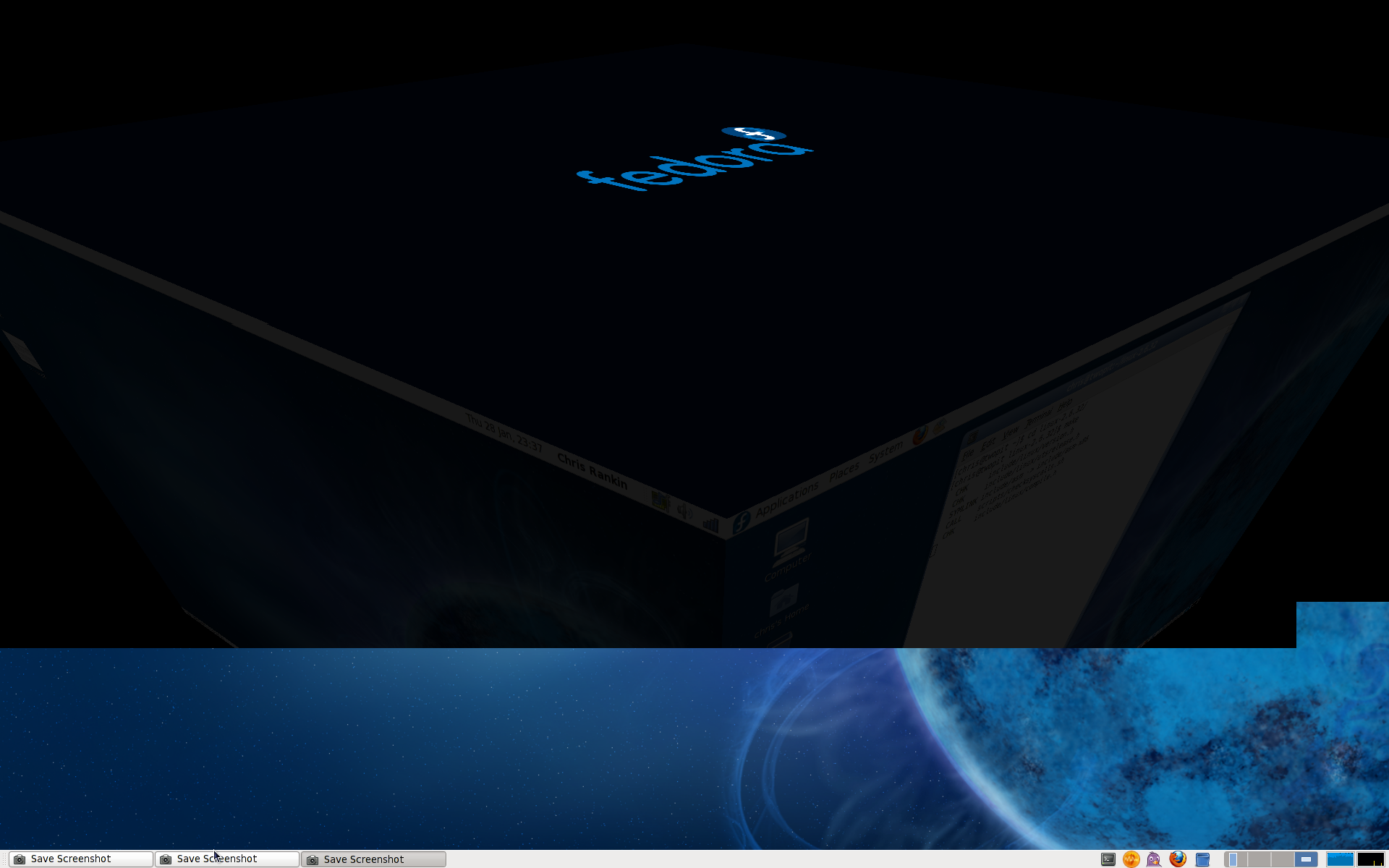Launch Firefox from the bottom panel
The height and width of the screenshot is (868, 1389).
click(1178, 859)
